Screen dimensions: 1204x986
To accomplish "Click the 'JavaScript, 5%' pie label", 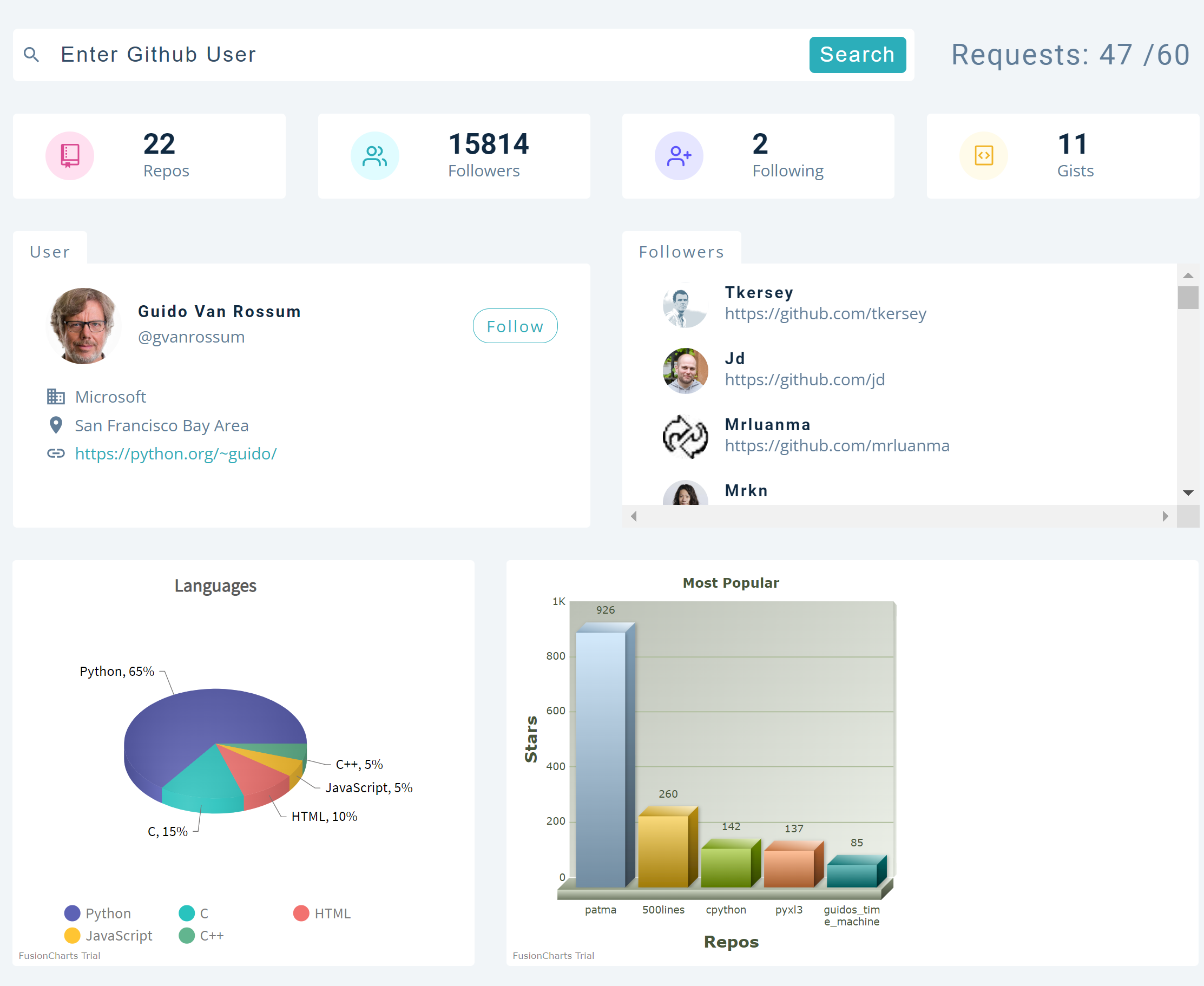I will point(369,788).
